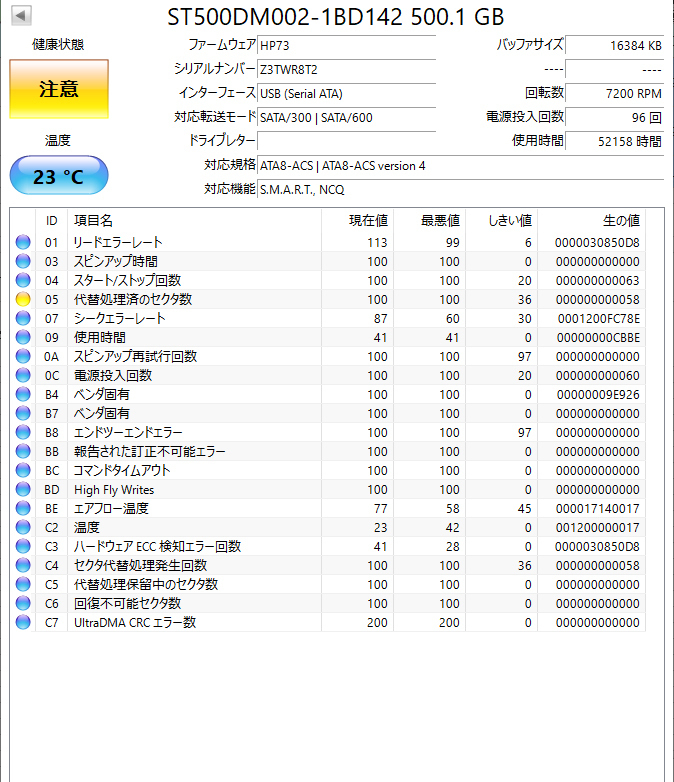Select the UltraDMA CRC エラー数 attribute name
The height and width of the screenshot is (782, 674).
135,622
